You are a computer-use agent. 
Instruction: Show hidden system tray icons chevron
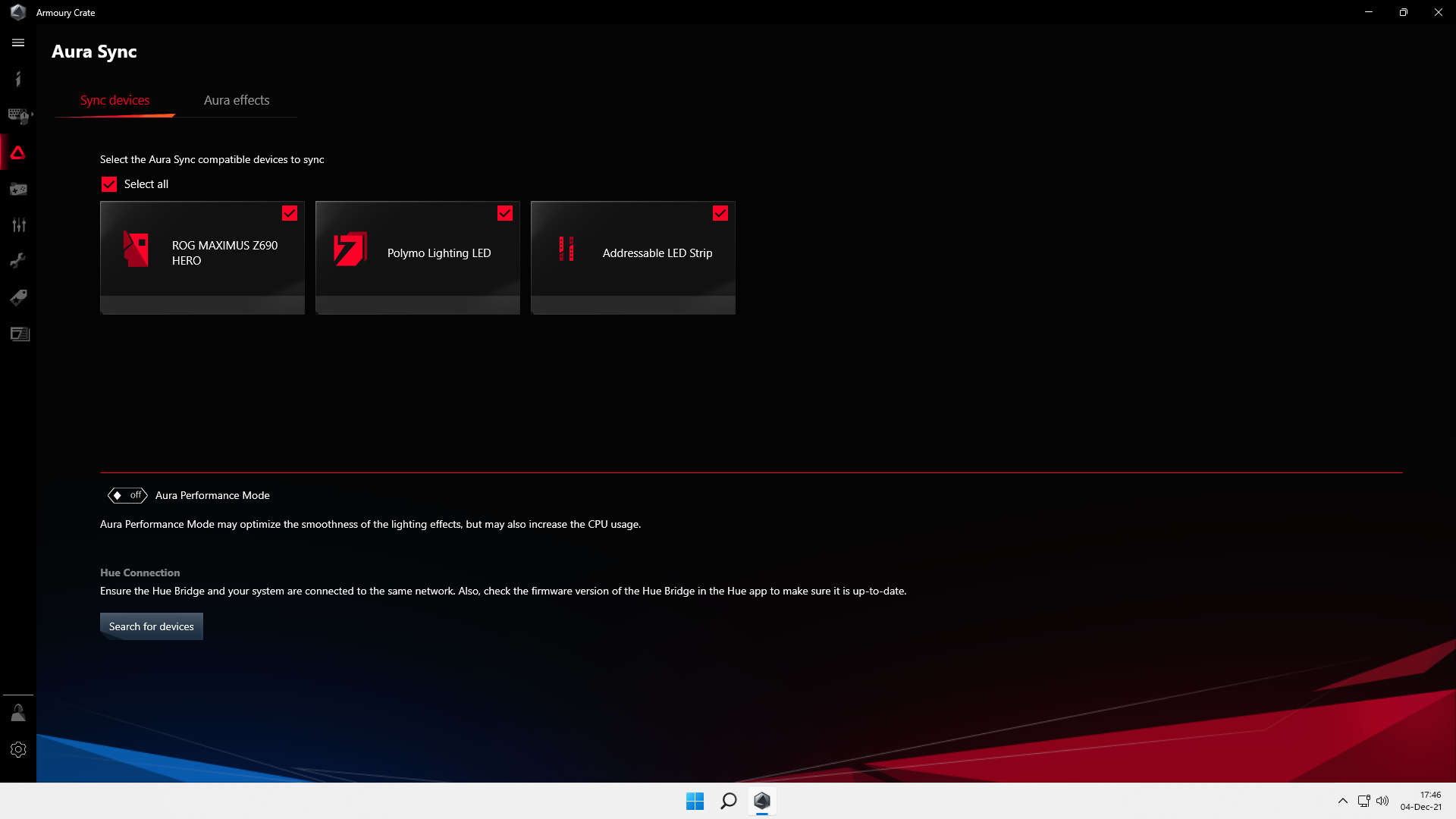[x=1343, y=801]
